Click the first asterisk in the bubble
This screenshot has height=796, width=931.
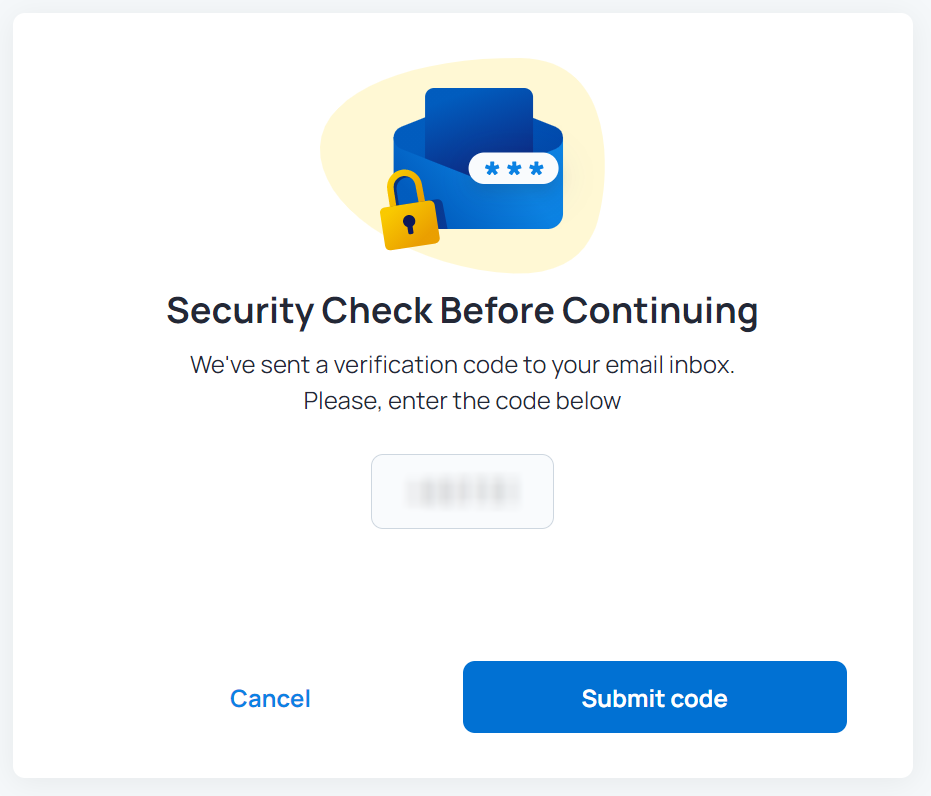491,169
